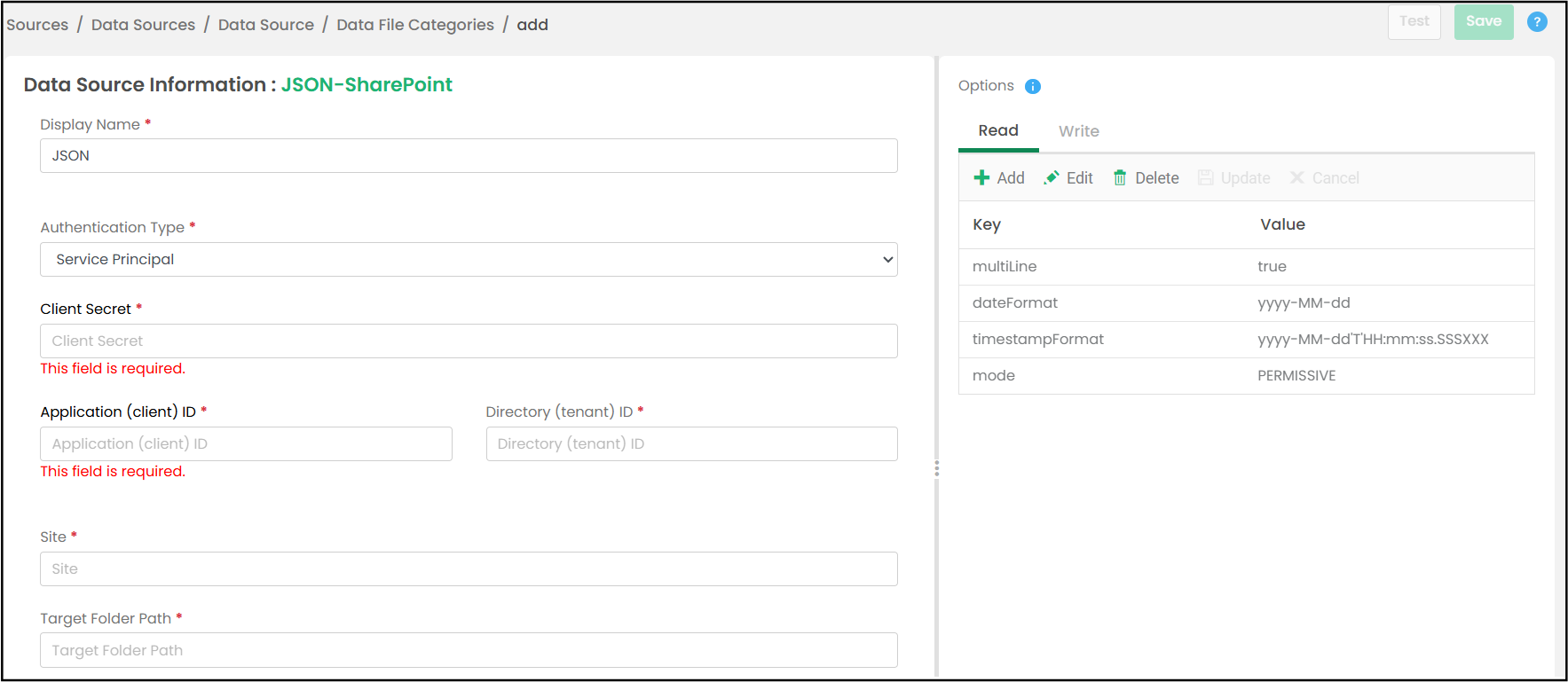The width and height of the screenshot is (1568, 682).
Task: Select the multiLine key row
Action: [1246, 266]
